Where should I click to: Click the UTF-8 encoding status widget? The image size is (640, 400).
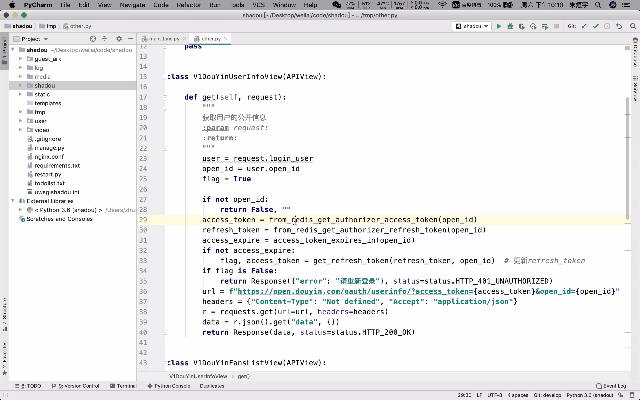click(x=495, y=395)
